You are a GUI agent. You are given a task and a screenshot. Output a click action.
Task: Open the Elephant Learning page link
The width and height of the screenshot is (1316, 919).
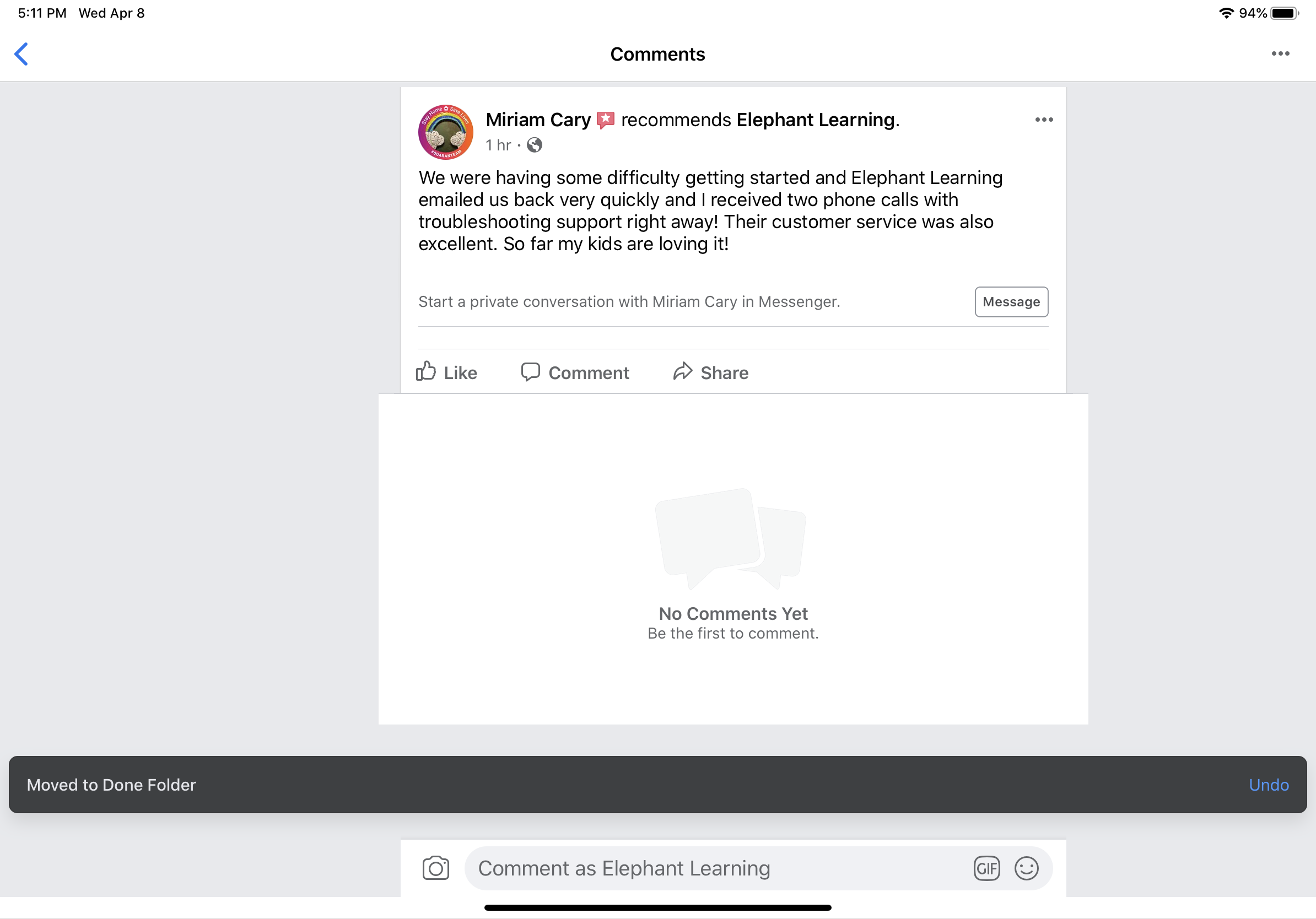pos(815,120)
